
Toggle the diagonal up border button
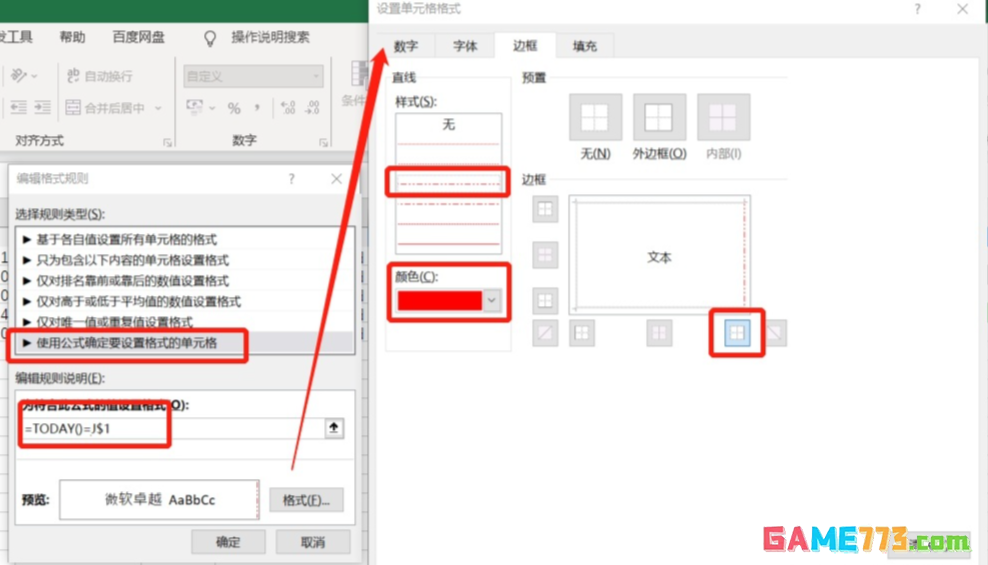[x=545, y=333]
